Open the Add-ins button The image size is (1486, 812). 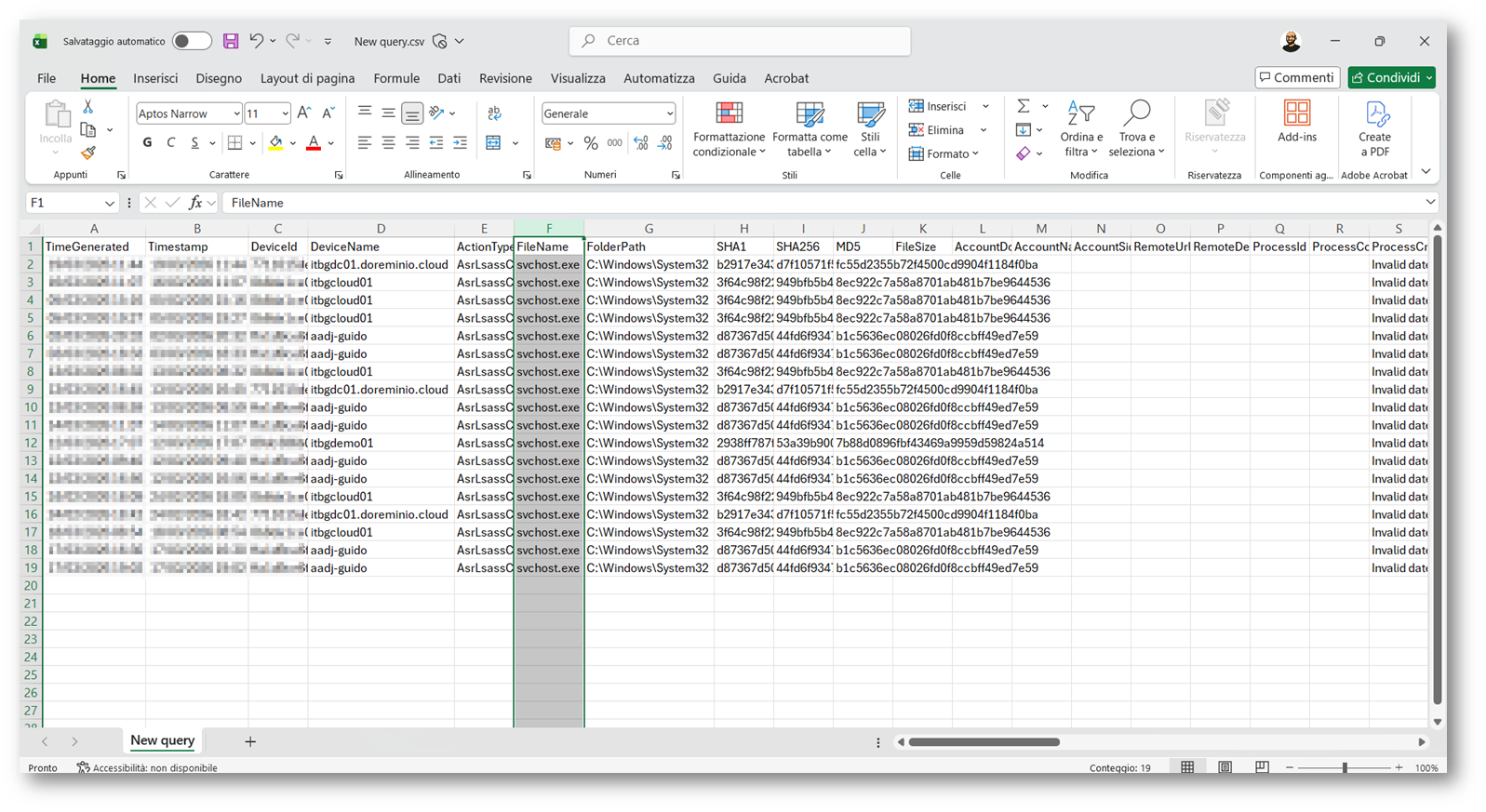[x=1296, y=114]
